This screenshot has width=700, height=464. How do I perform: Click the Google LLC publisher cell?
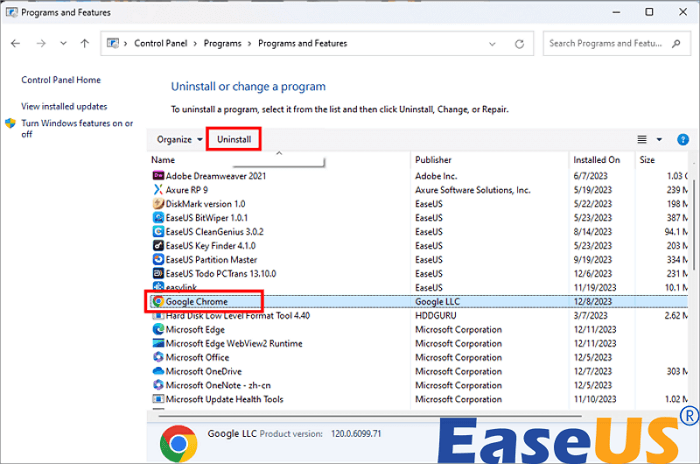[x=437, y=301]
